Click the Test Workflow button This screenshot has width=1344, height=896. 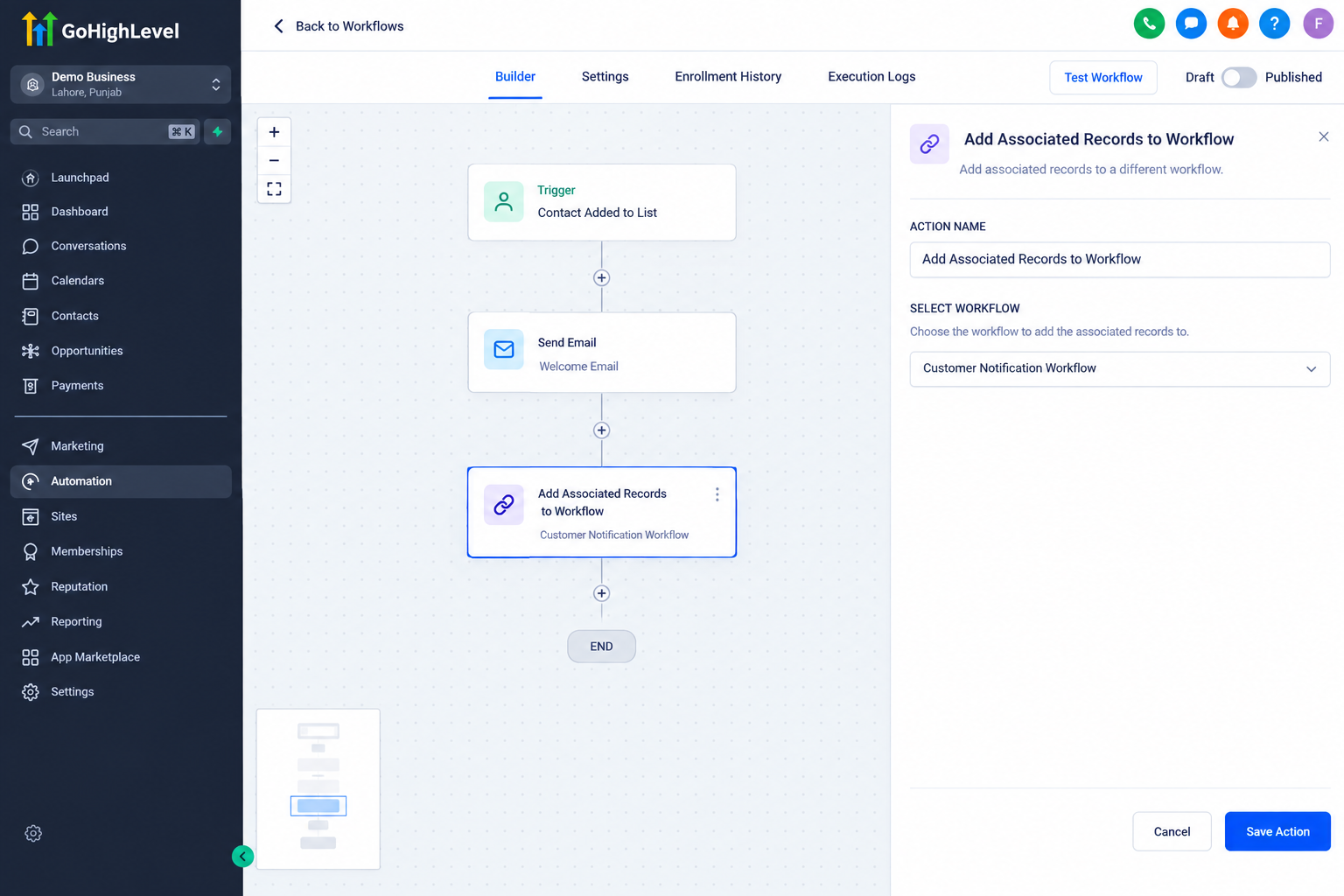tap(1103, 77)
